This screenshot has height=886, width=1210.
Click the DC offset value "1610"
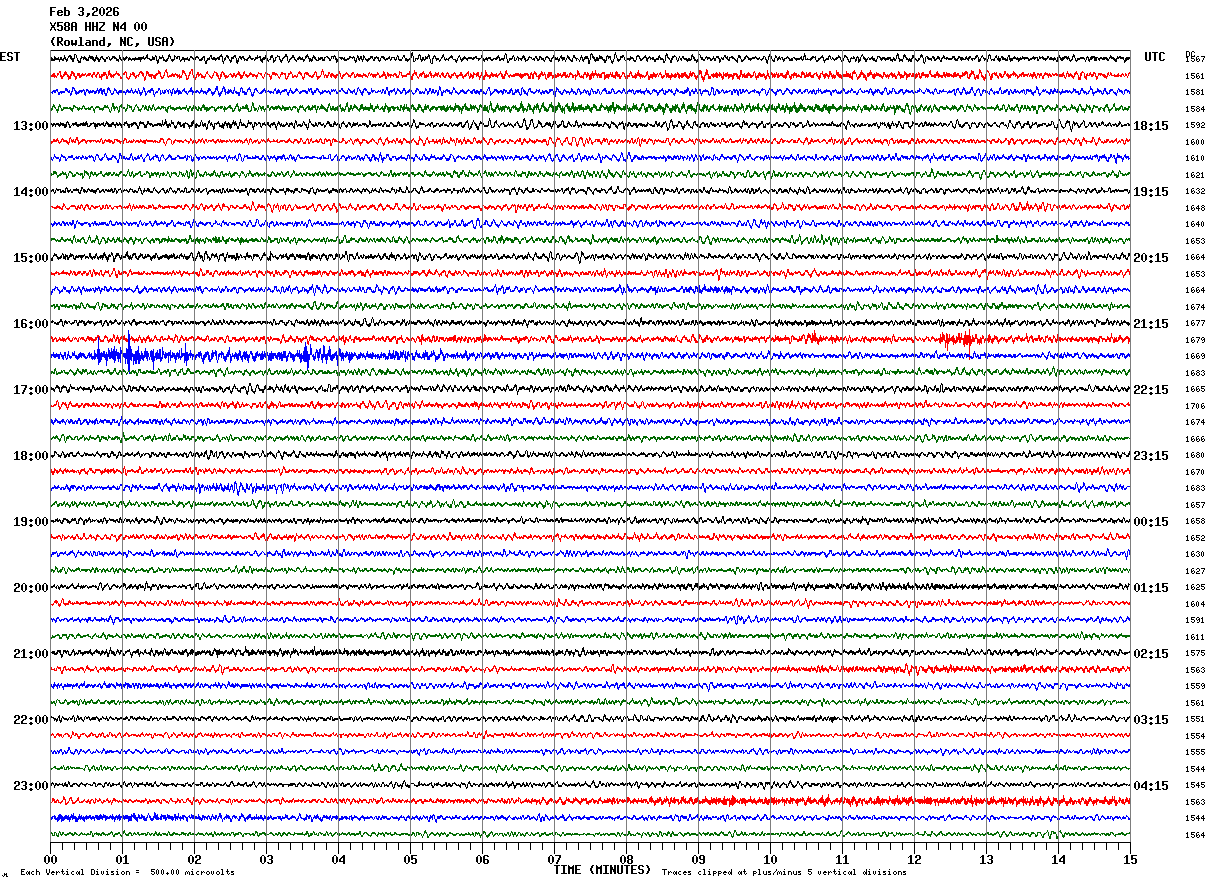click(x=1195, y=158)
